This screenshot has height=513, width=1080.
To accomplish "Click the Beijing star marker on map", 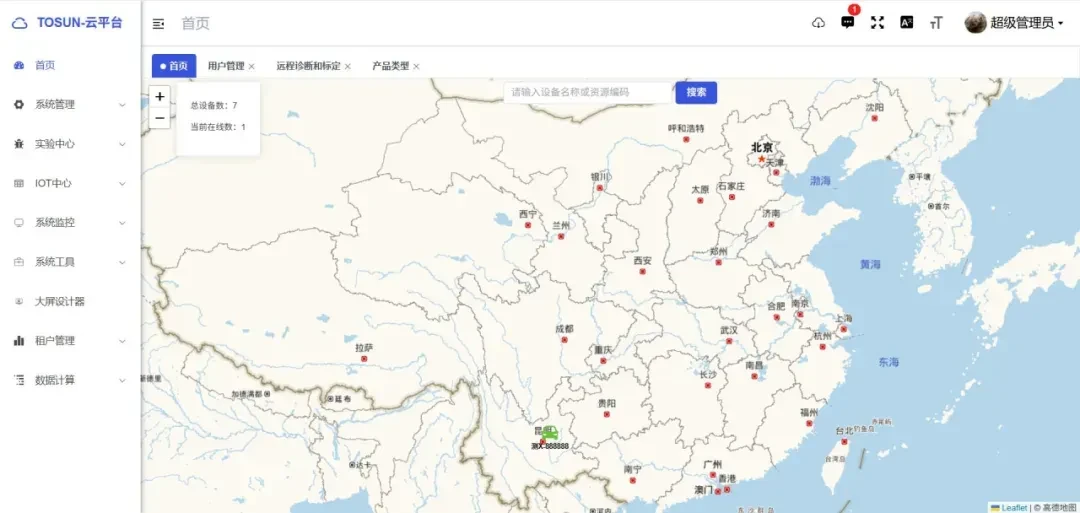I will (x=762, y=159).
